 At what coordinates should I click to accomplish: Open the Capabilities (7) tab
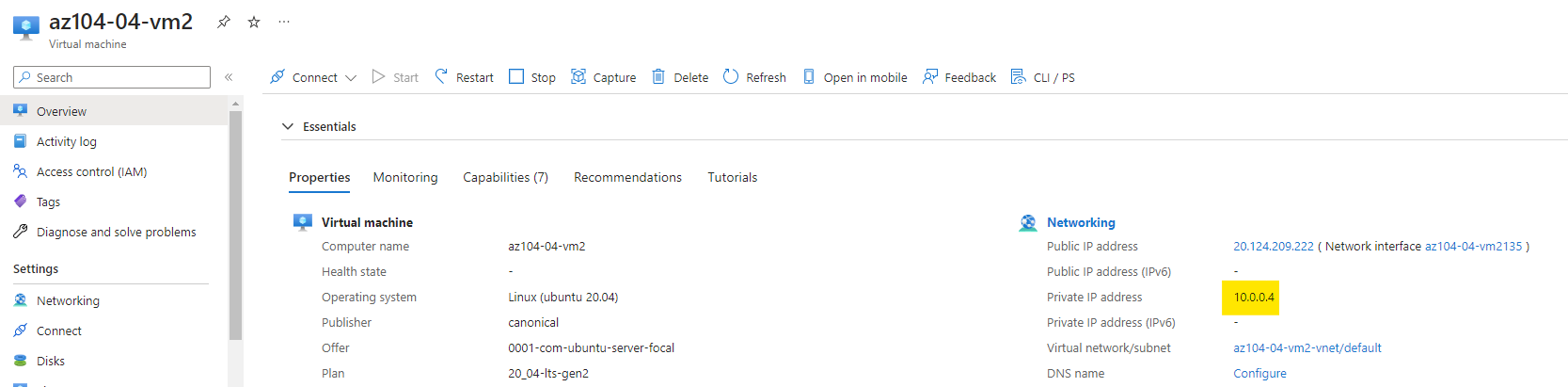[x=505, y=177]
